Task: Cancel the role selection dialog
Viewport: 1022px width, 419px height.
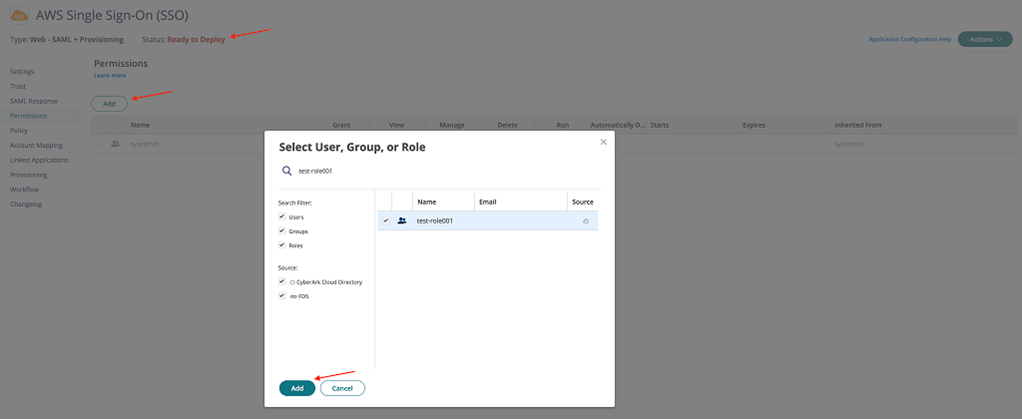Action: (343, 388)
